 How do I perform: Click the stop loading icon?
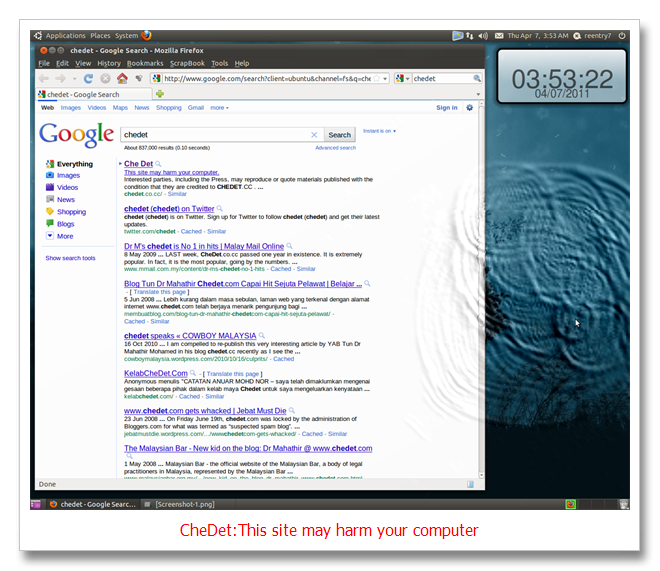click(x=105, y=78)
